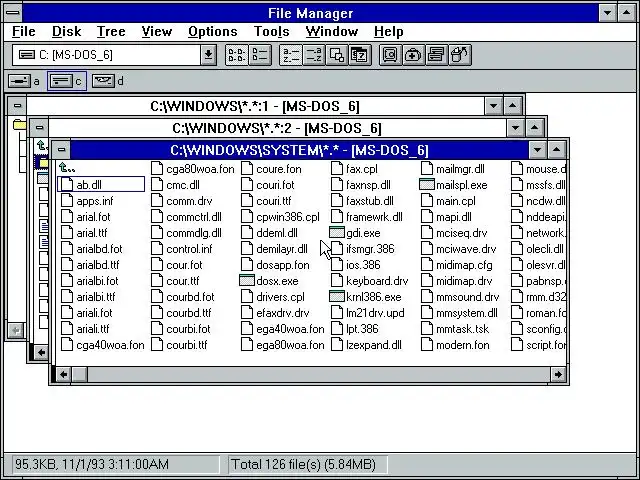This screenshot has width=640, height=480.
Task: Open File Manager's main control menu box
Action: point(13,13)
